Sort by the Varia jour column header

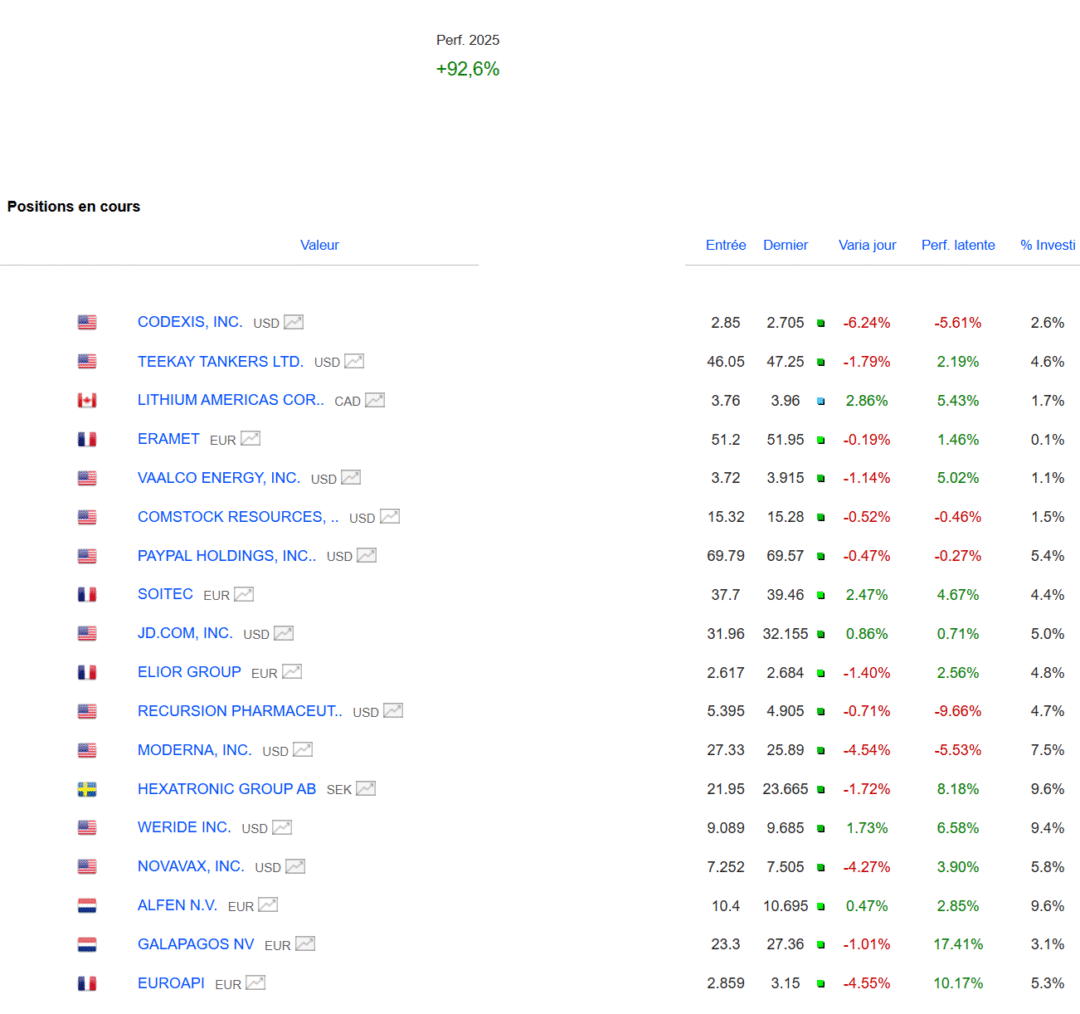[x=866, y=245]
